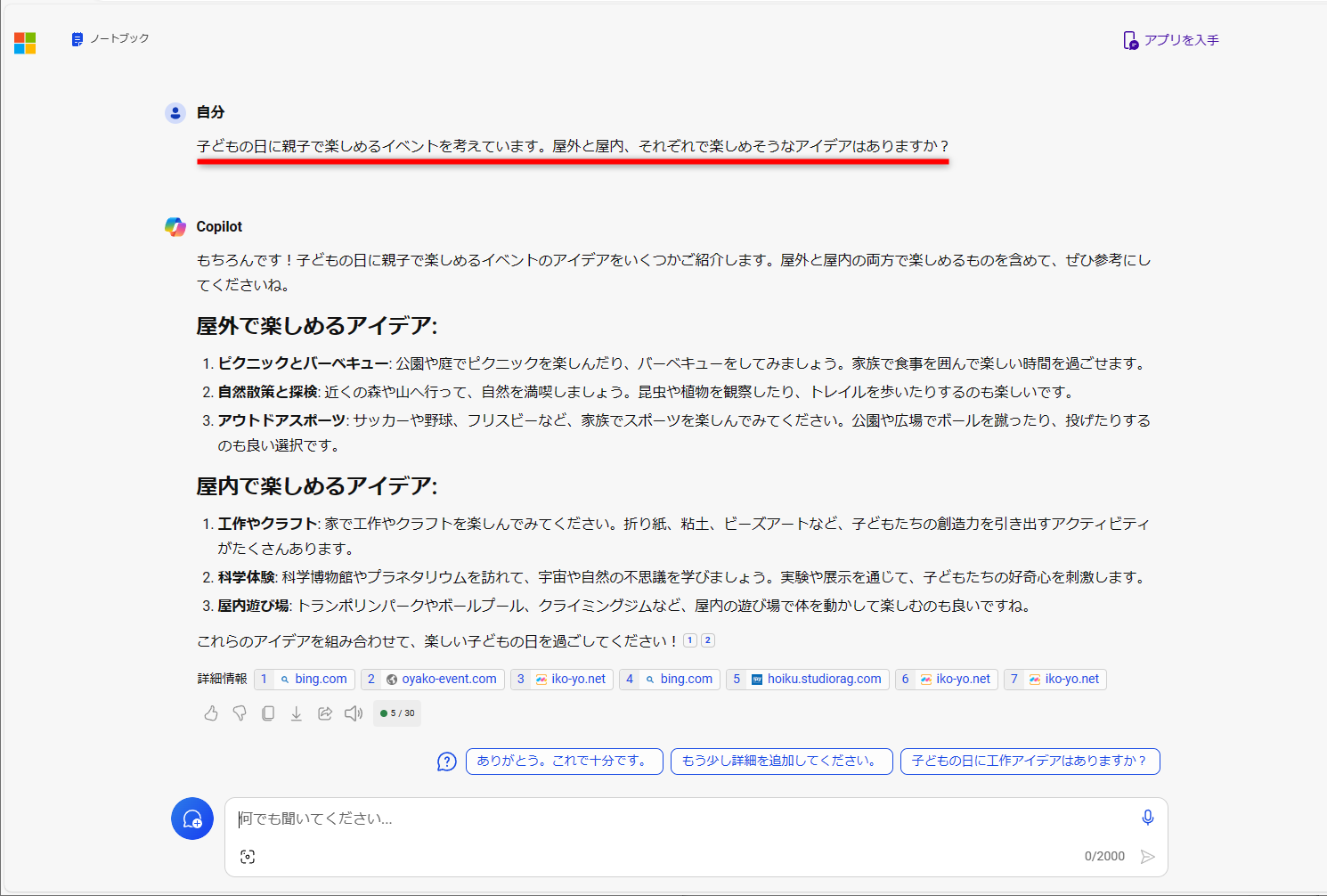The height and width of the screenshot is (896, 1327).
Task: Share Copilot's response via the share icon
Action: (x=325, y=713)
